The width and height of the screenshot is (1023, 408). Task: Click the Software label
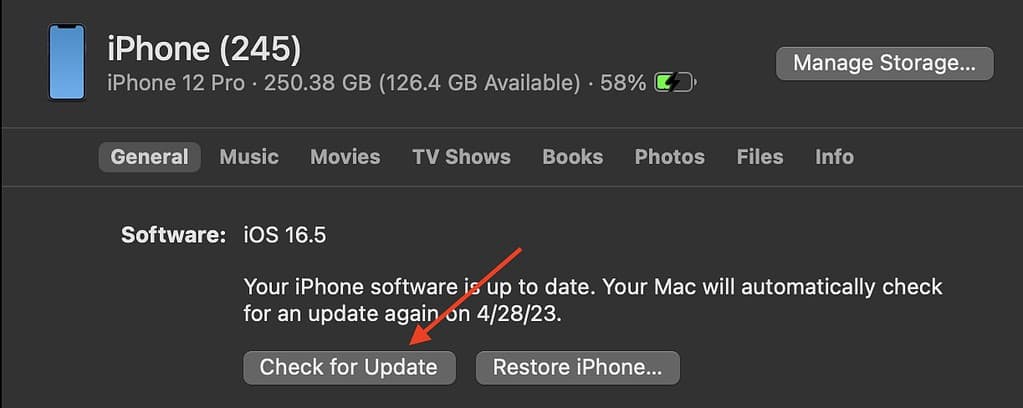click(174, 235)
